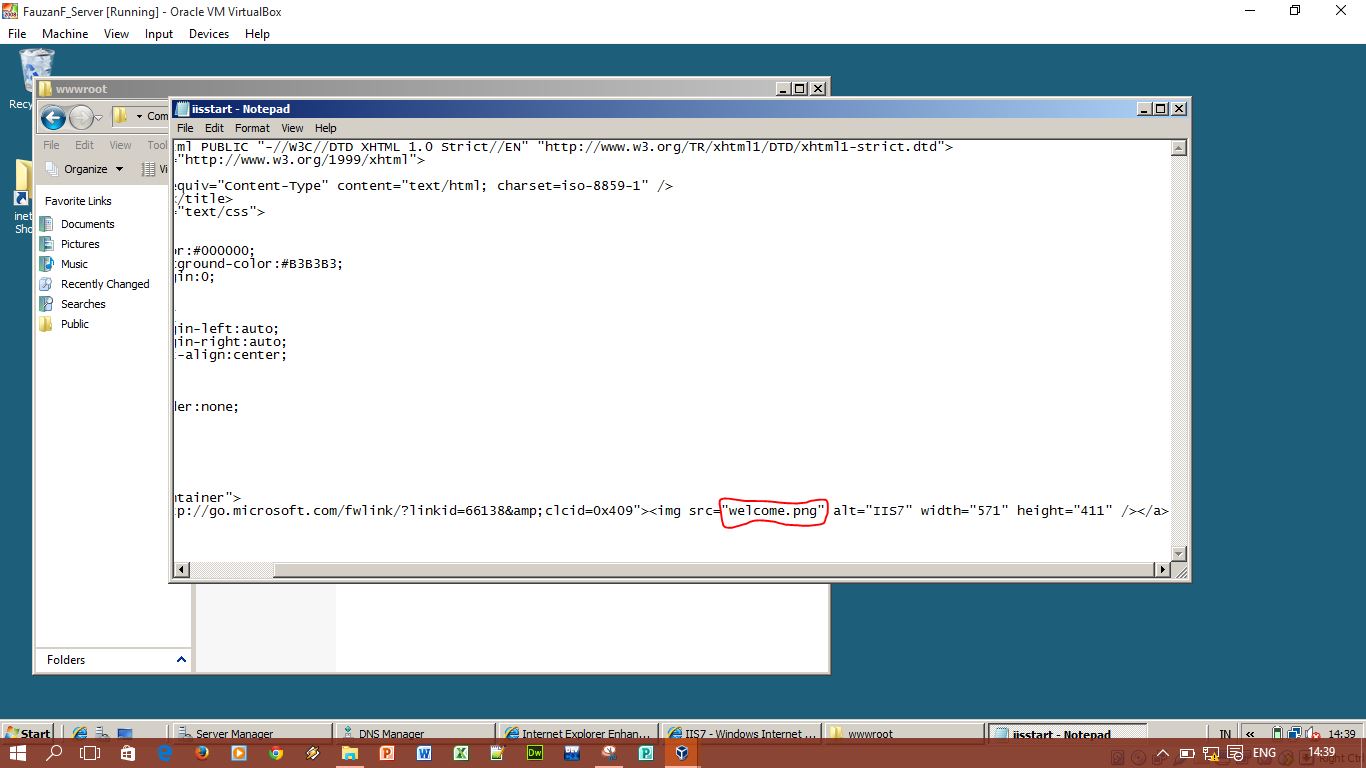This screenshot has height=768, width=1366.
Task: Open Microsoft Word on host taskbar
Action: tap(423, 753)
